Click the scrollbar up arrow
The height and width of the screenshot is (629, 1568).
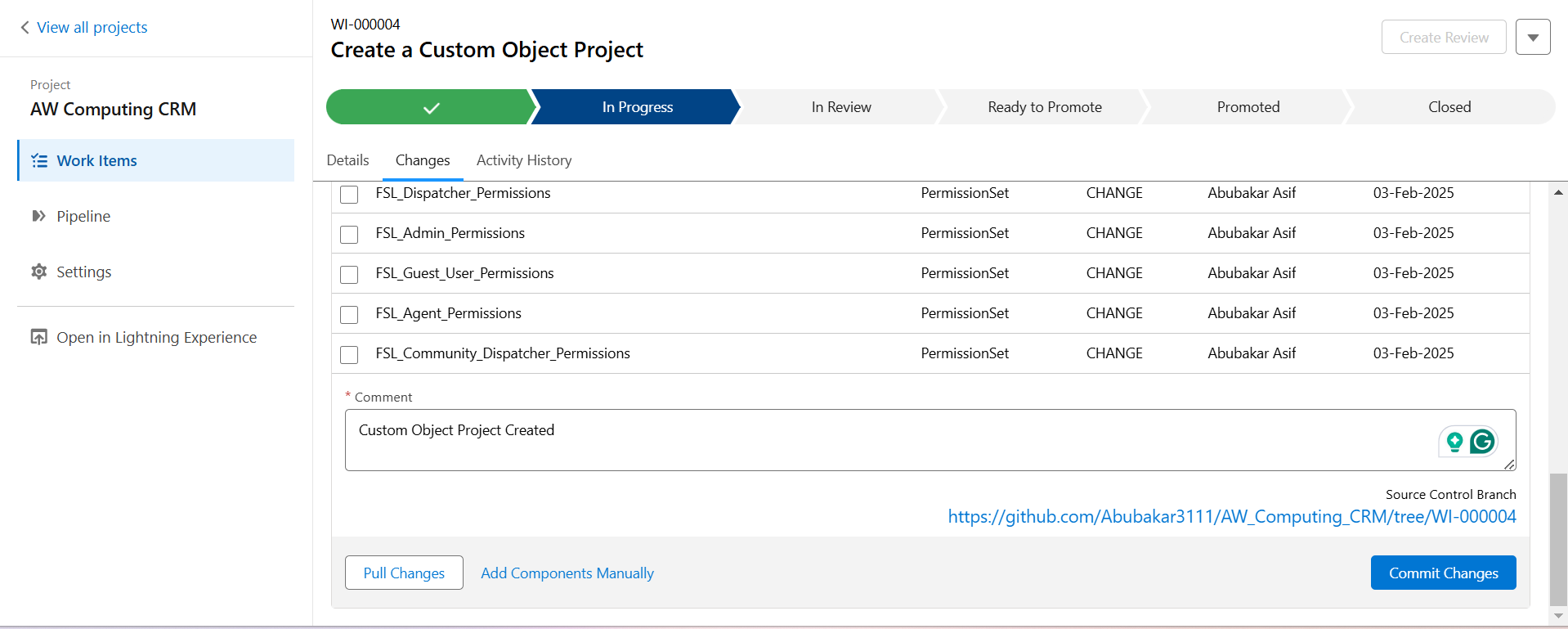(1558, 193)
